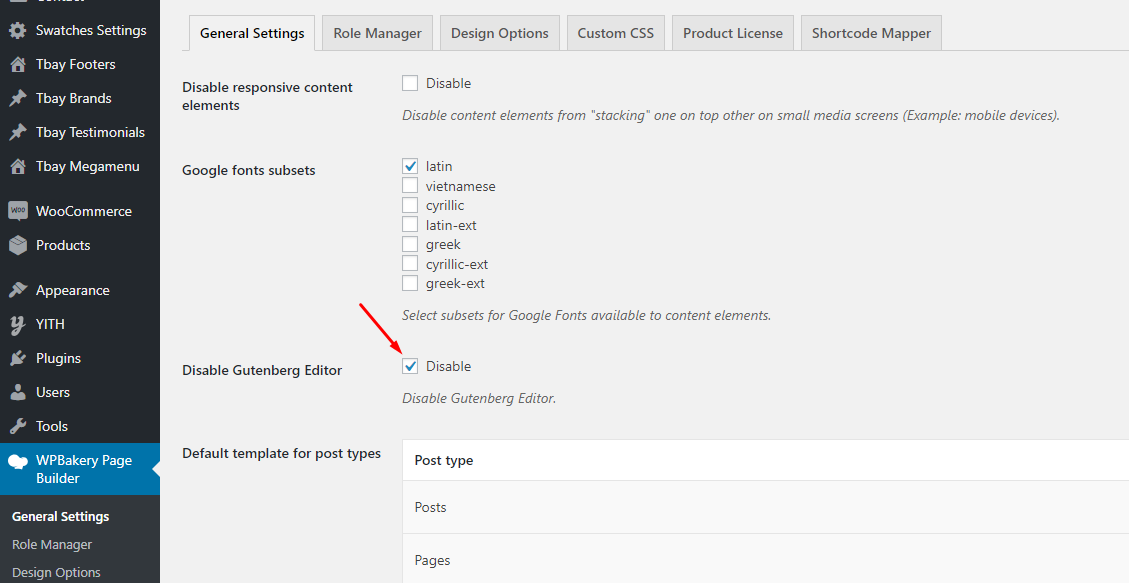Uncheck the Disable Gutenberg Editor checkbox
This screenshot has height=583, width=1129.
410,366
